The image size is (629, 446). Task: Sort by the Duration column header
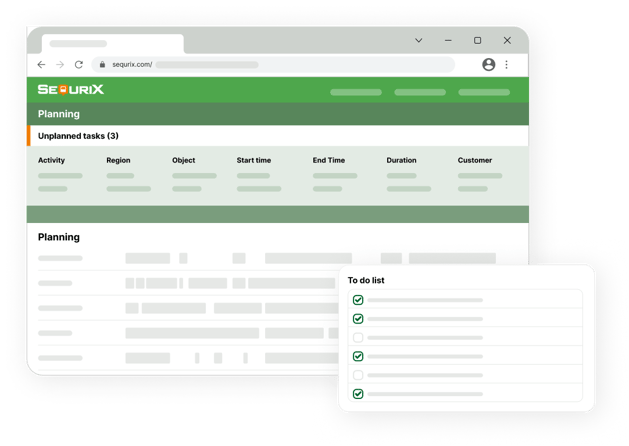[x=401, y=160]
